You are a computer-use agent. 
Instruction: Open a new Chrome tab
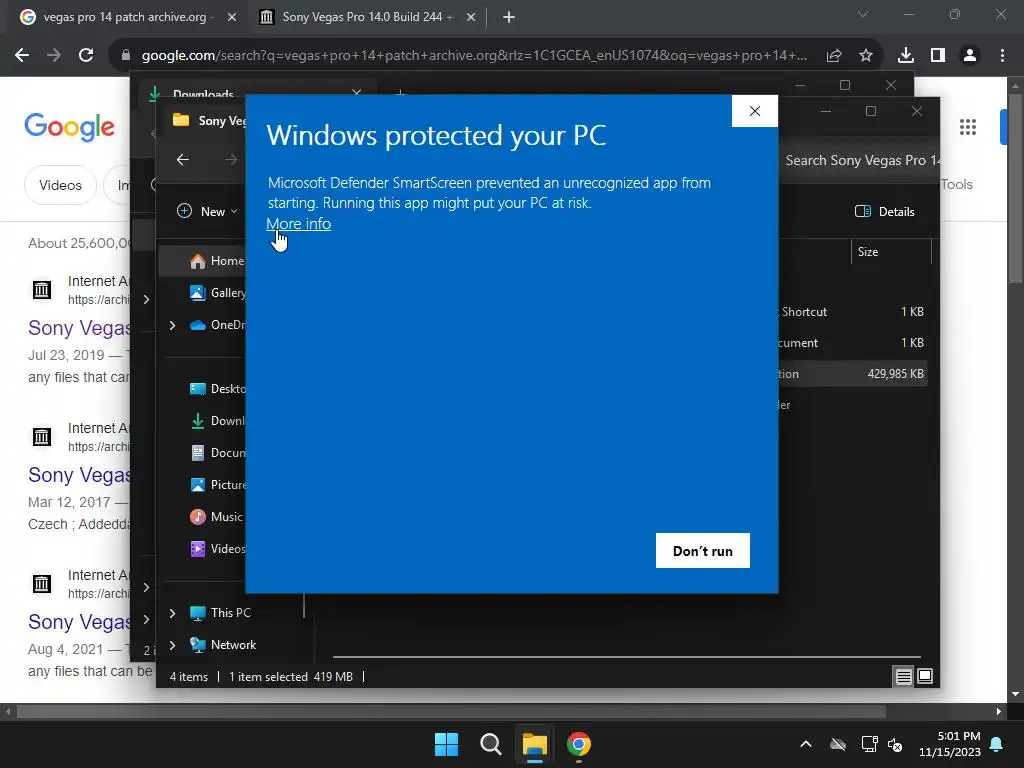click(509, 17)
